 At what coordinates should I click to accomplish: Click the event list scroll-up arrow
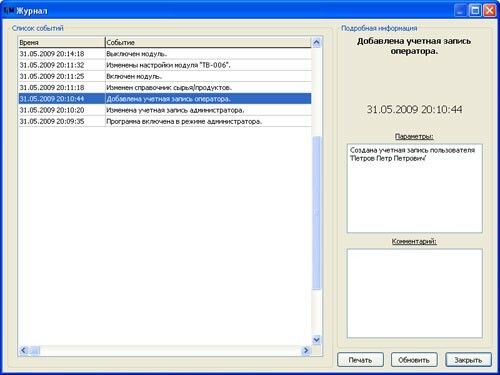click(x=316, y=42)
